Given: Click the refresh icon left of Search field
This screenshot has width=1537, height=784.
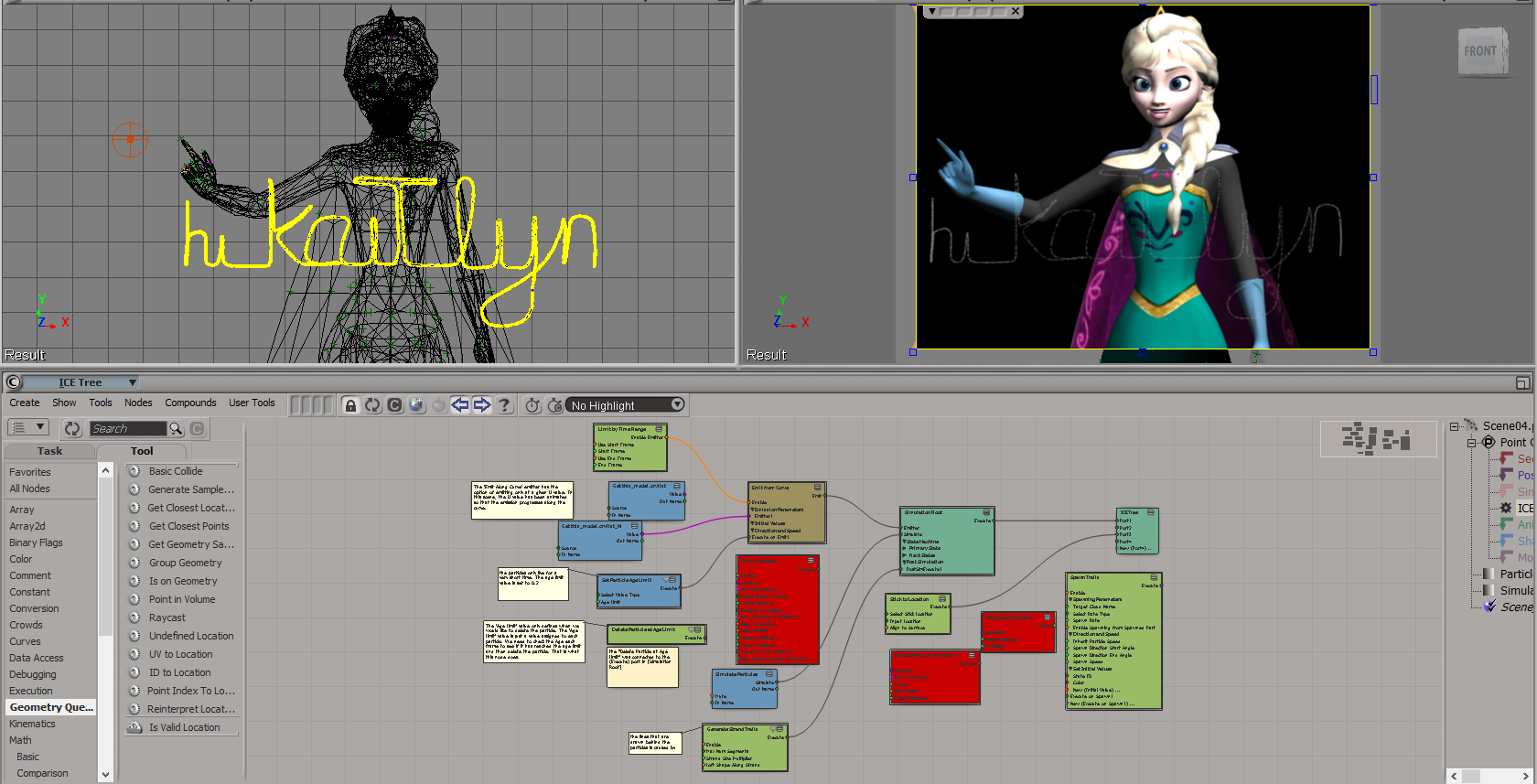Looking at the screenshot, I should pyautogui.click(x=73, y=428).
